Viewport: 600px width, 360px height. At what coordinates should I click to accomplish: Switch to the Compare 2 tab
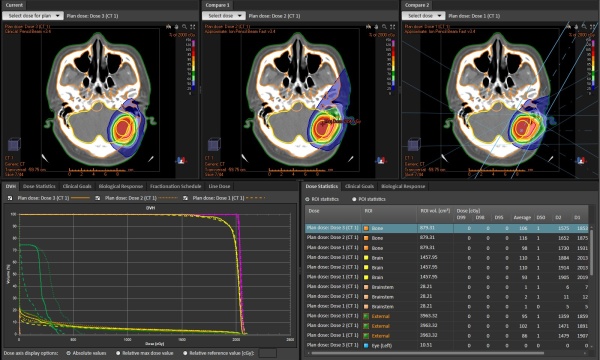point(417,5)
